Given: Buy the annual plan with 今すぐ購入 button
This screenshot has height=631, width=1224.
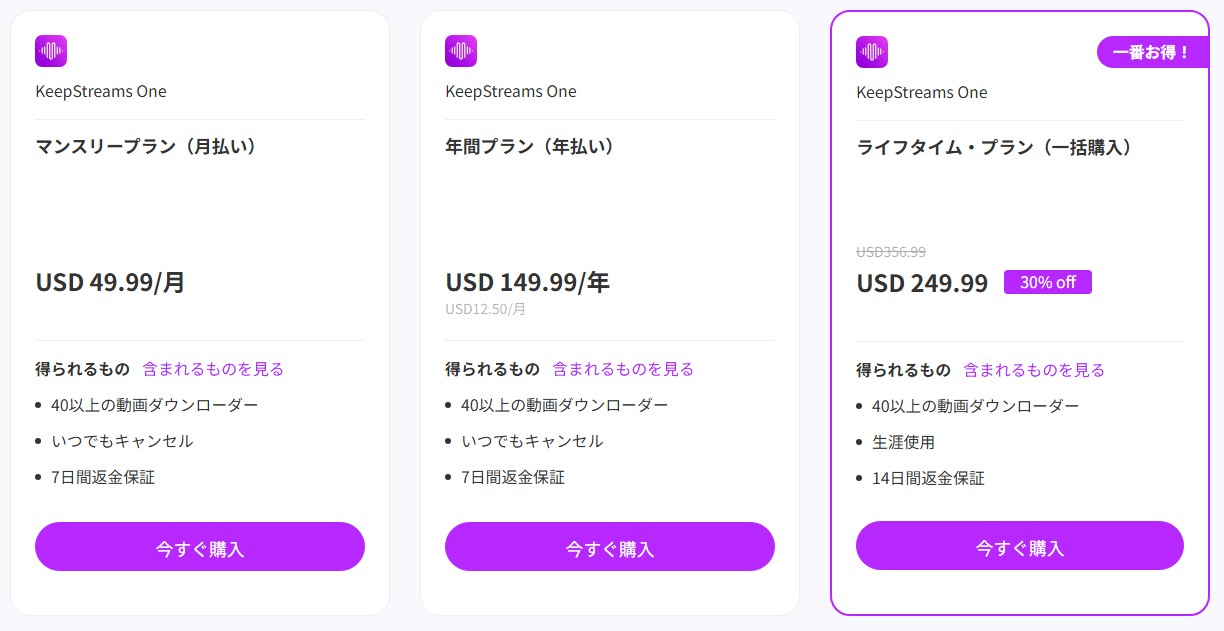Looking at the screenshot, I should tap(610, 547).
